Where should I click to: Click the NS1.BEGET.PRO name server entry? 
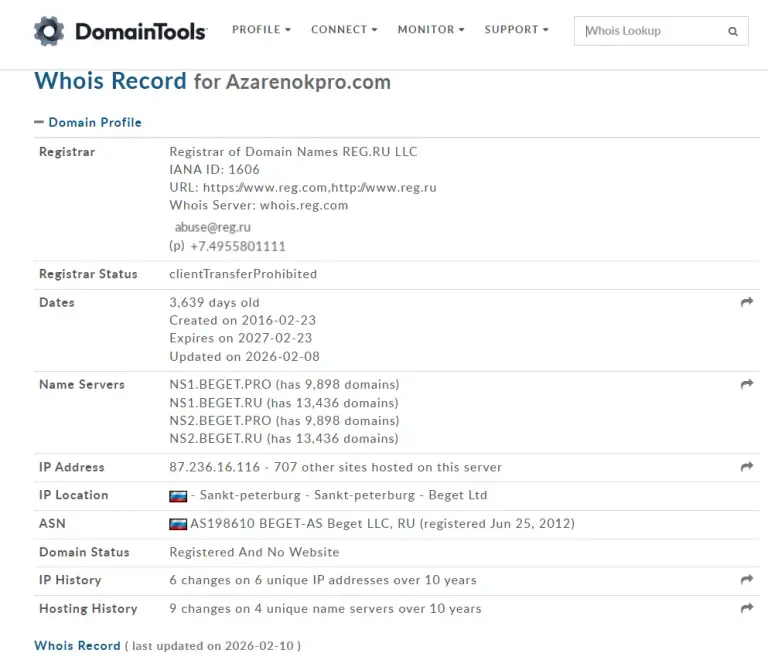284,384
